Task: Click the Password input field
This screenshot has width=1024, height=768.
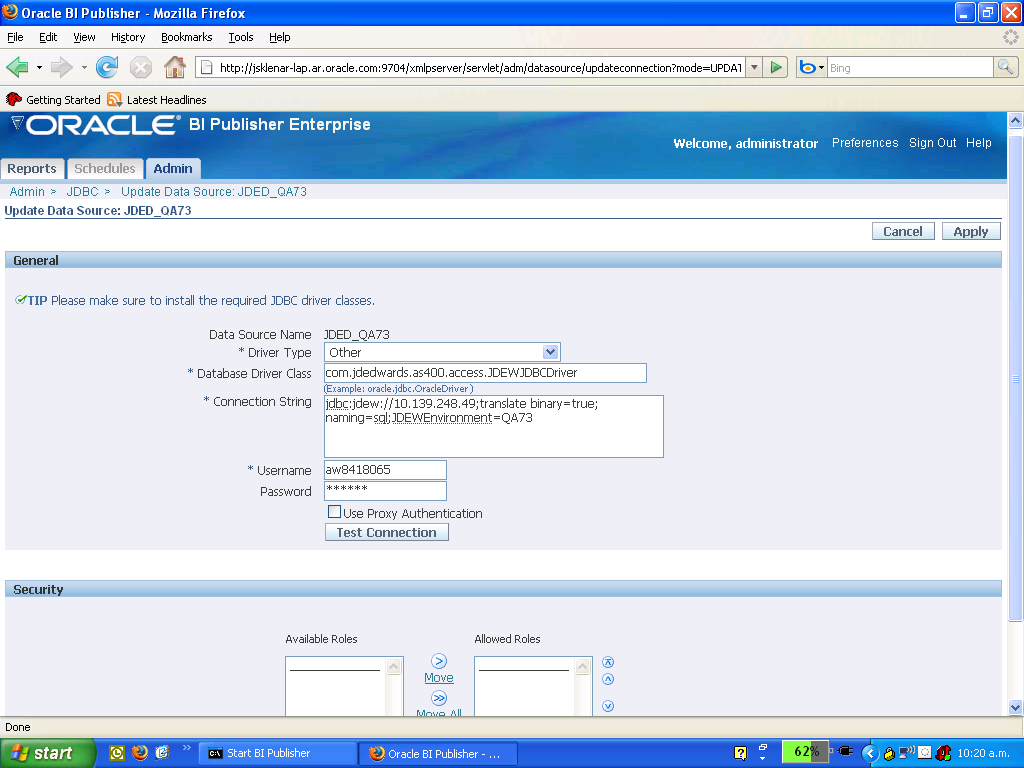Action: 385,490
